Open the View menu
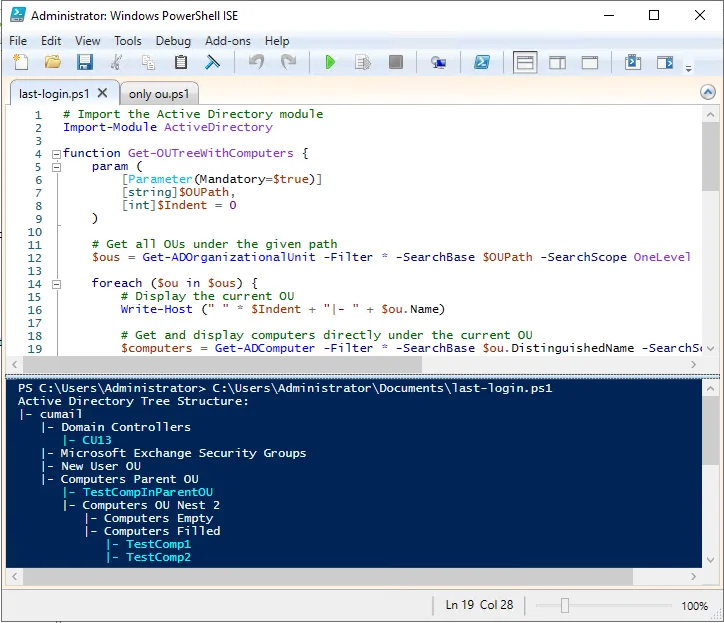Viewport: 724px width, 623px height. [87, 41]
